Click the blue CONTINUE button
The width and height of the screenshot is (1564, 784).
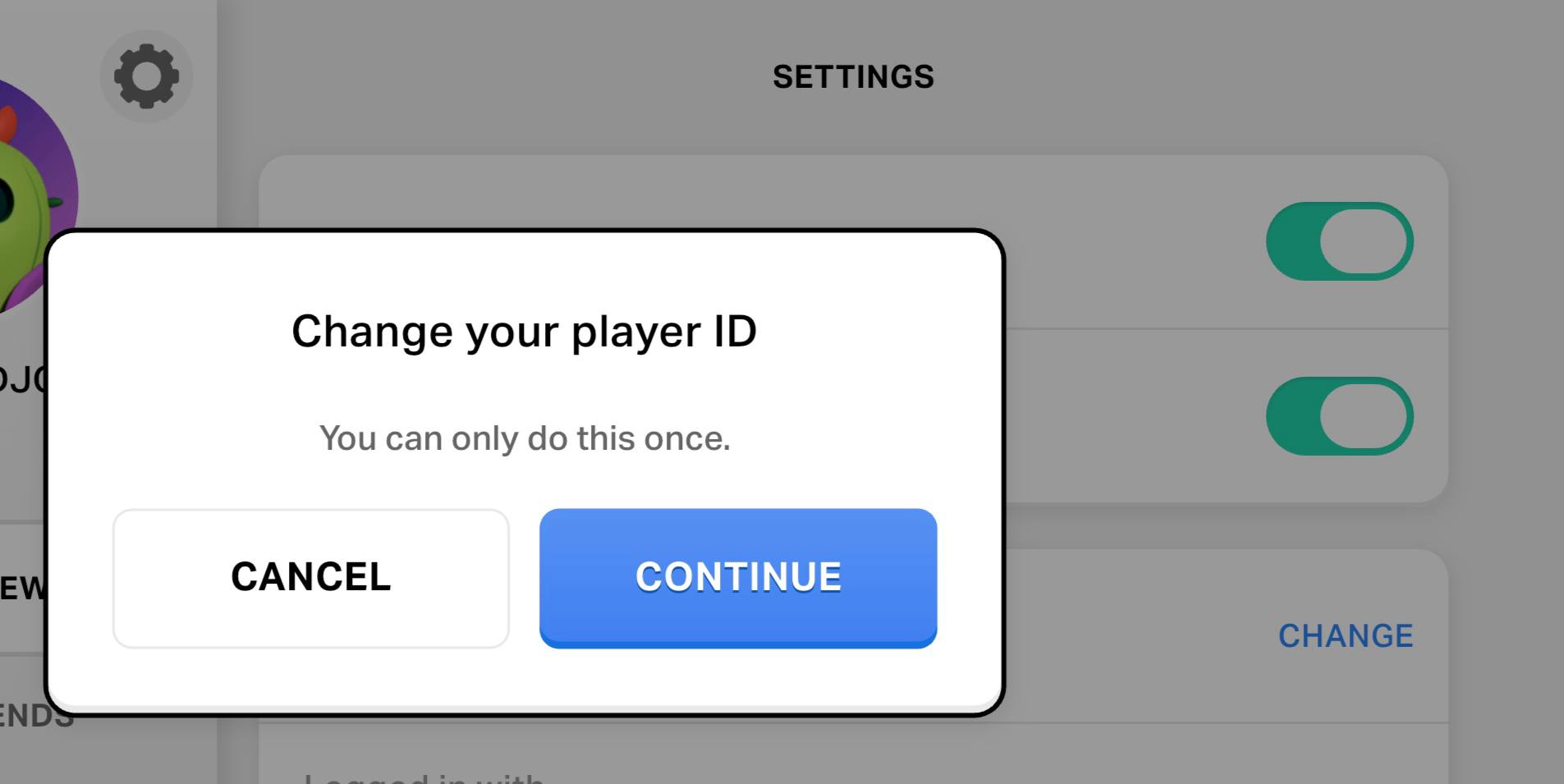tap(738, 578)
